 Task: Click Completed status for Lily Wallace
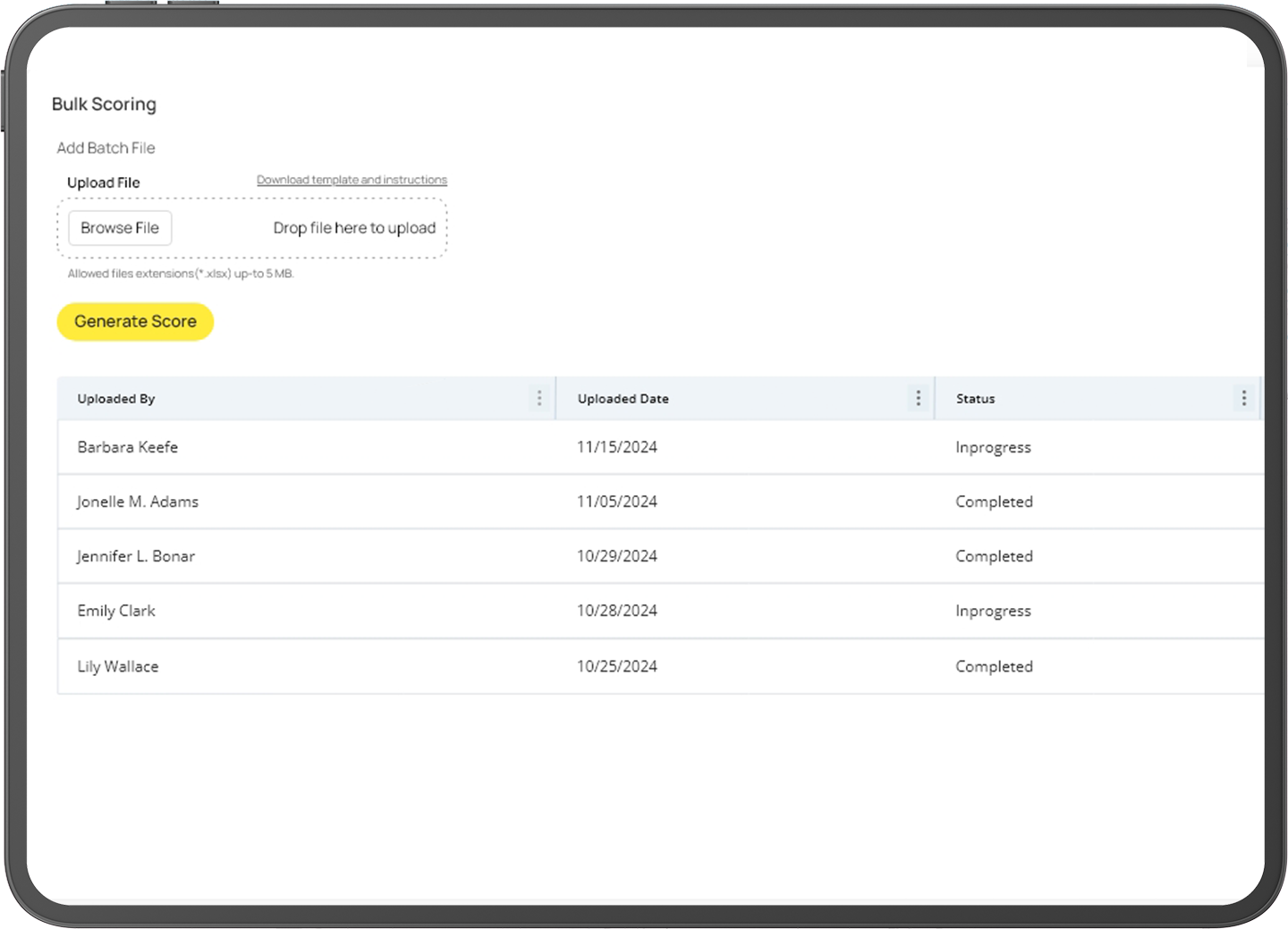pyautogui.click(x=994, y=667)
